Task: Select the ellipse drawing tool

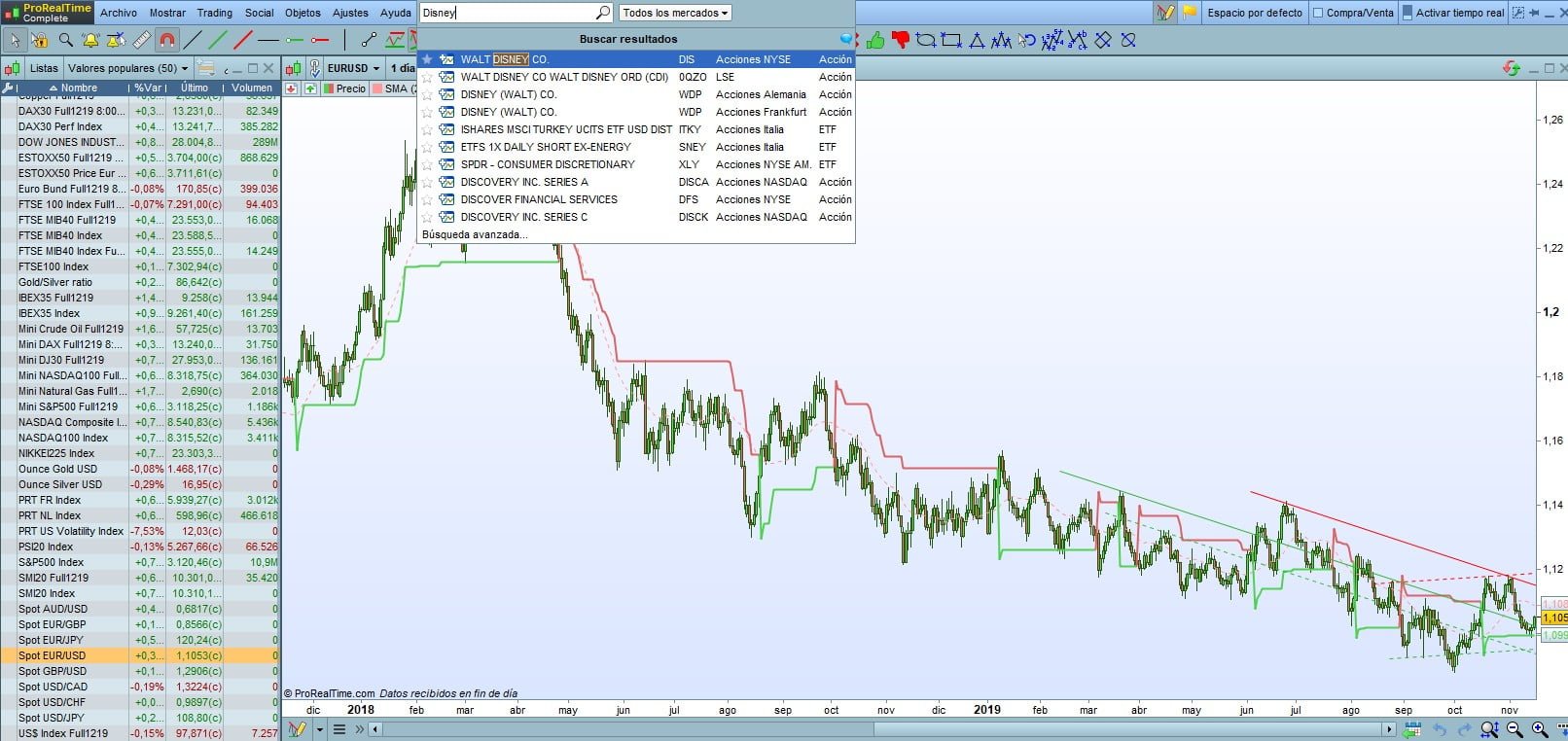Action: pos(926,40)
